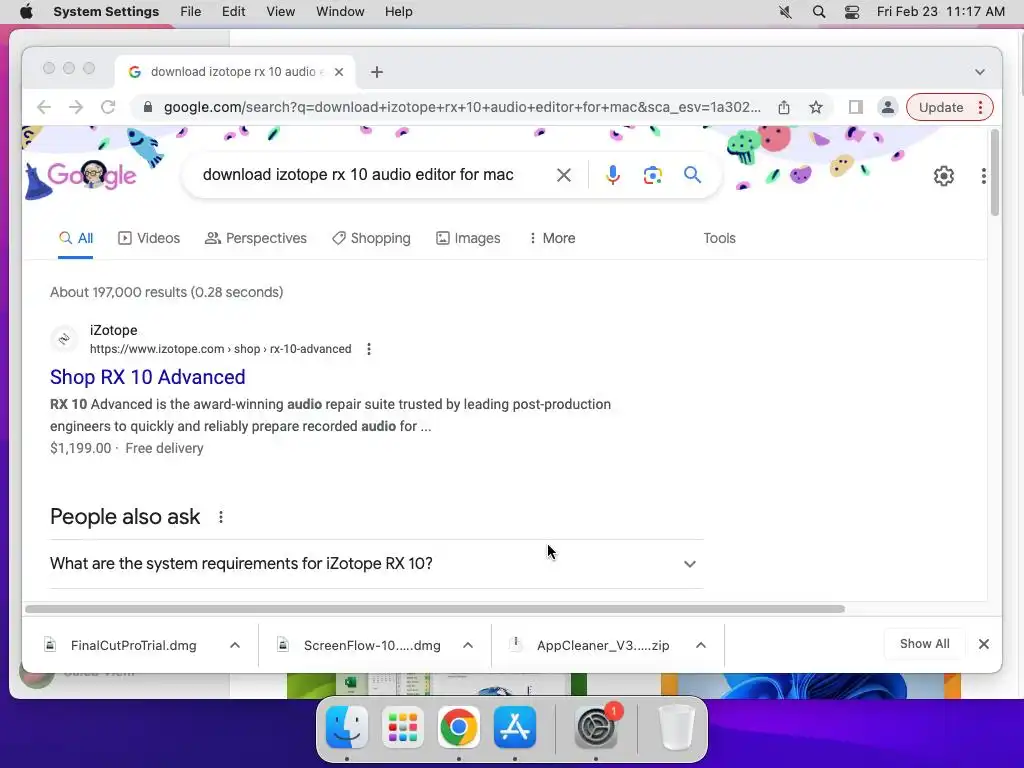The image size is (1024, 768).
Task: Click the izotope.com result URL
Action: click(x=221, y=349)
